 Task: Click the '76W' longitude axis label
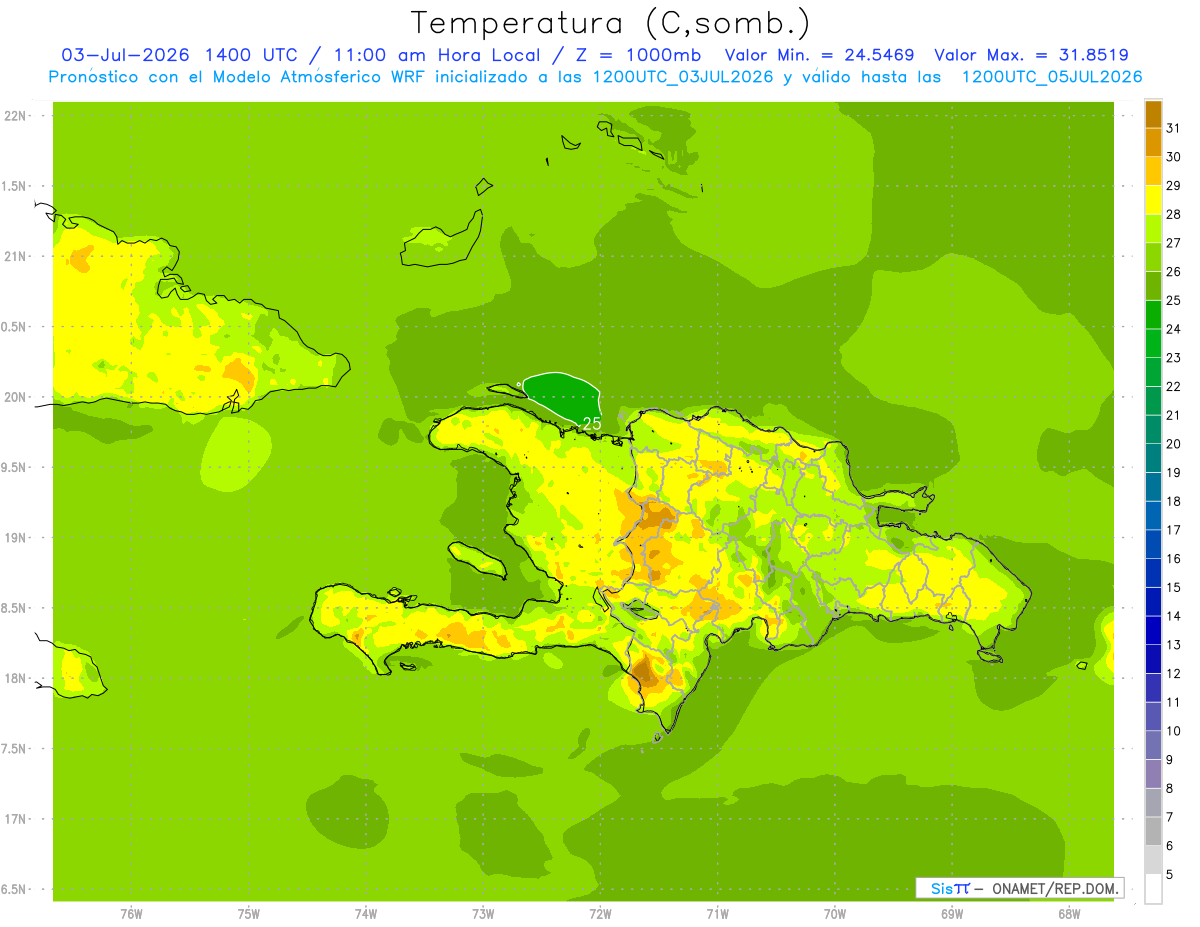tap(131, 914)
